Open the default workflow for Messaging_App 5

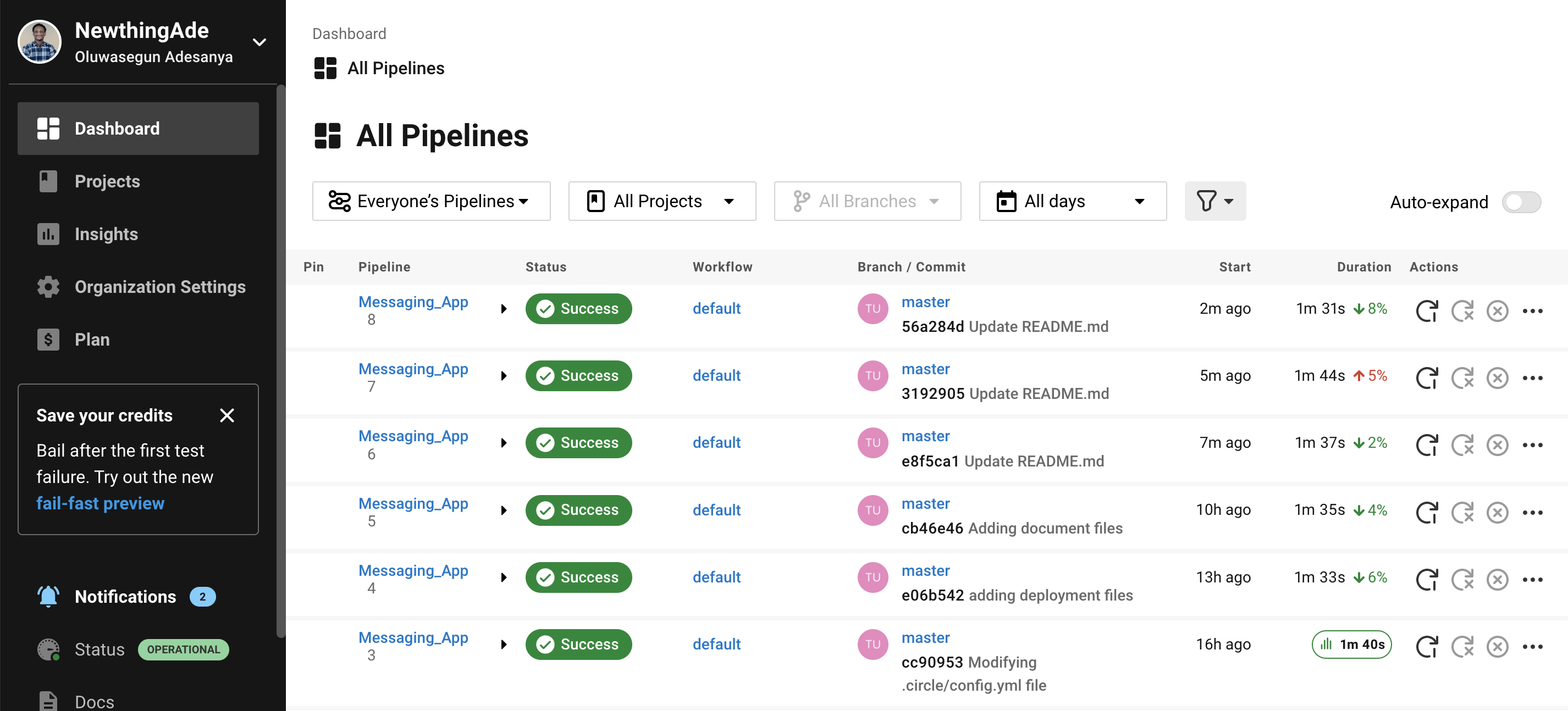tap(716, 510)
